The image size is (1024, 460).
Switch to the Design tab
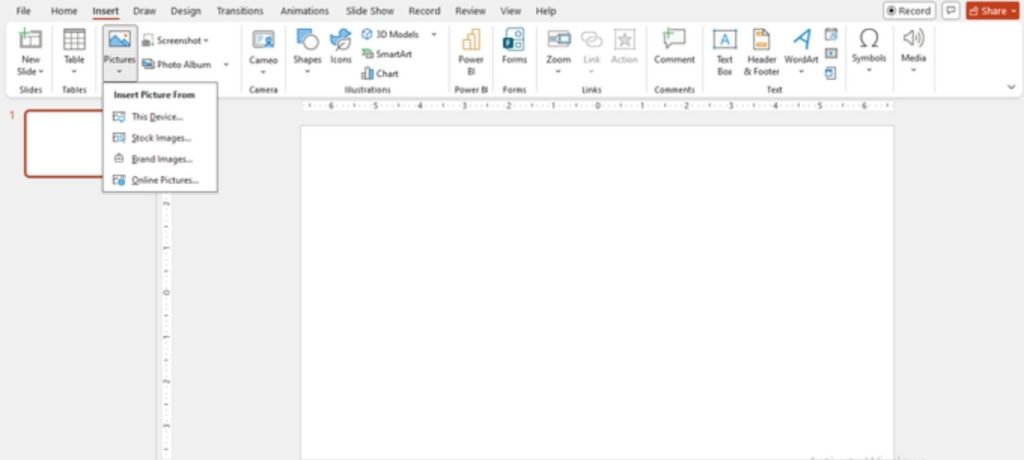pos(186,11)
